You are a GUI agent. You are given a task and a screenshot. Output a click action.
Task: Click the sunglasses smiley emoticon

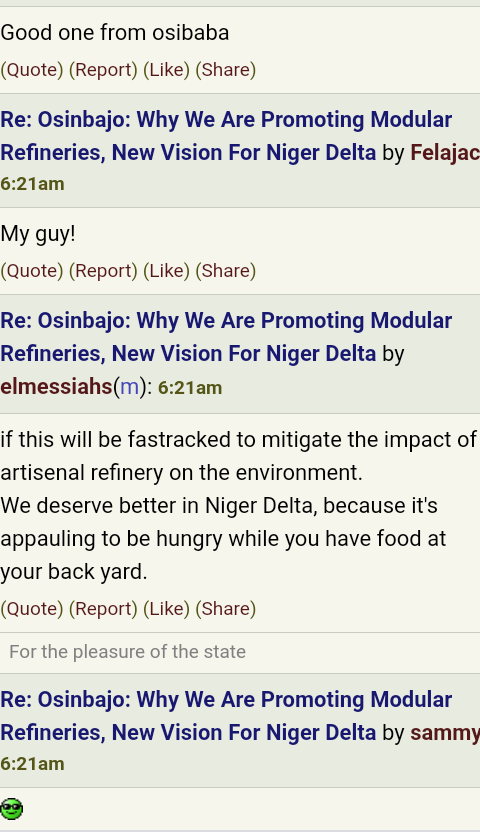(x=12, y=809)
